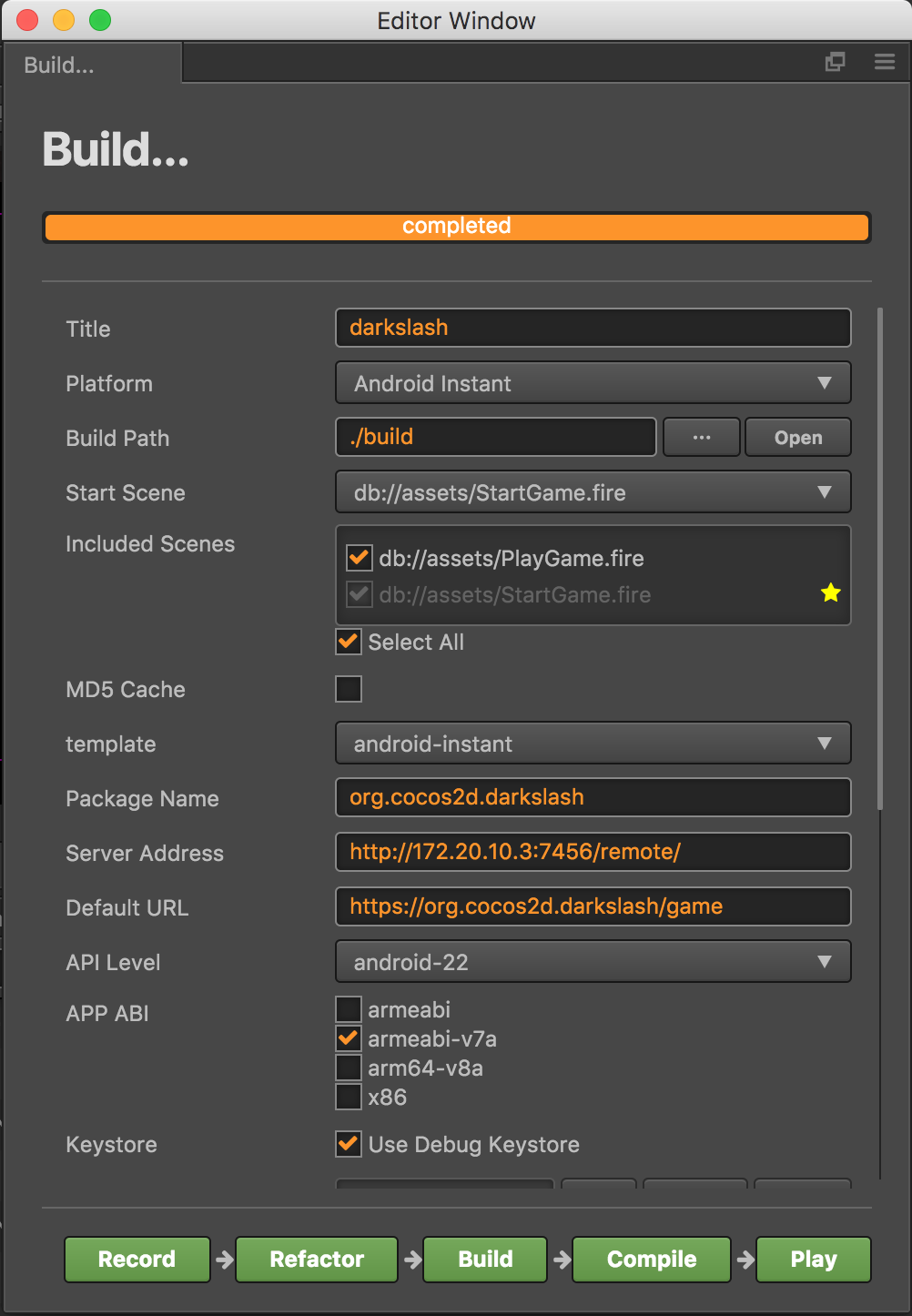The height and width of the screenshot is (1316, 912).
Task: Enable the arm64-v8a ABI checkbox
Action: 349,1068
